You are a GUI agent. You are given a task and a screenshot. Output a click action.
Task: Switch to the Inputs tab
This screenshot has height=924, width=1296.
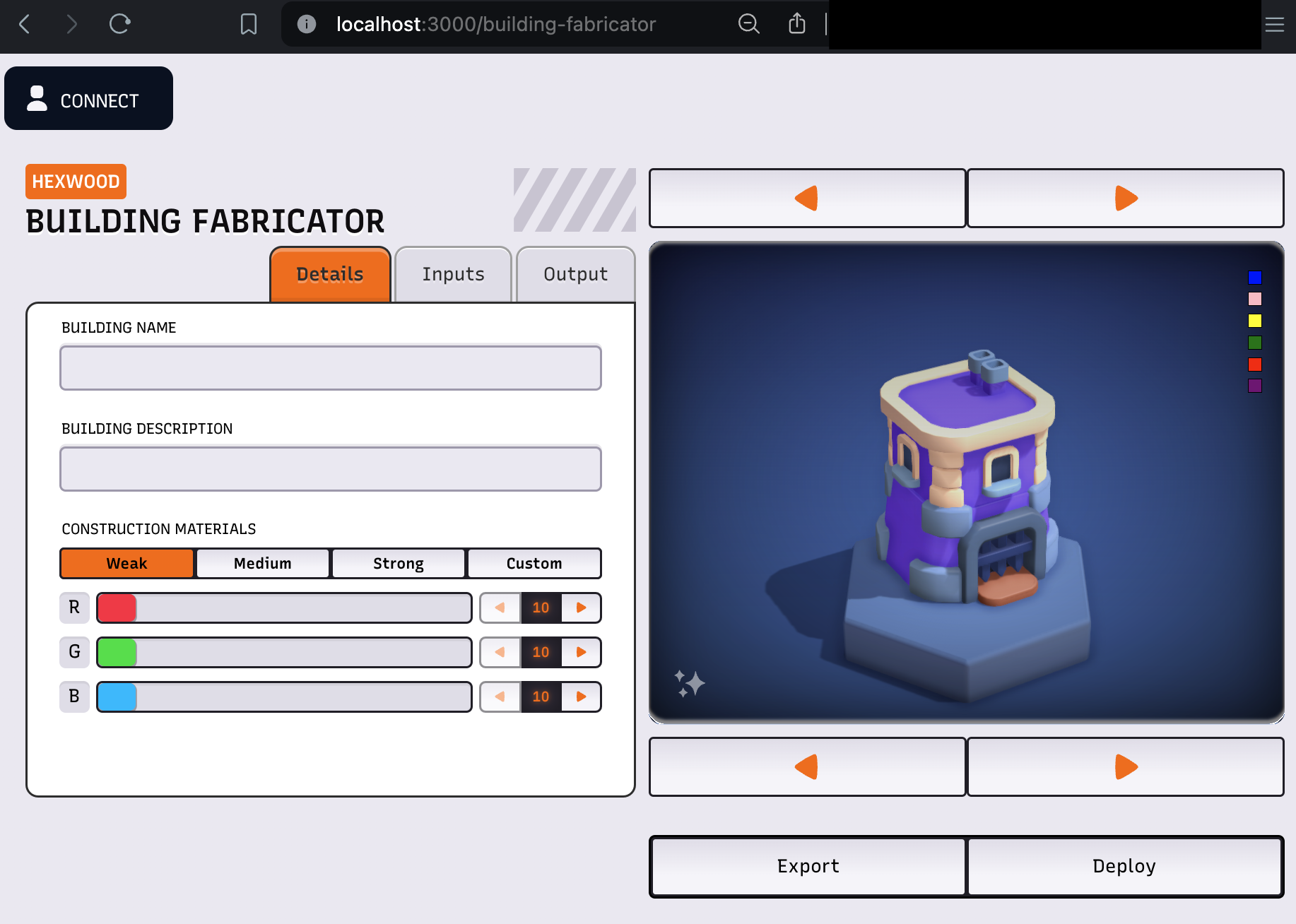pos(453,274)
